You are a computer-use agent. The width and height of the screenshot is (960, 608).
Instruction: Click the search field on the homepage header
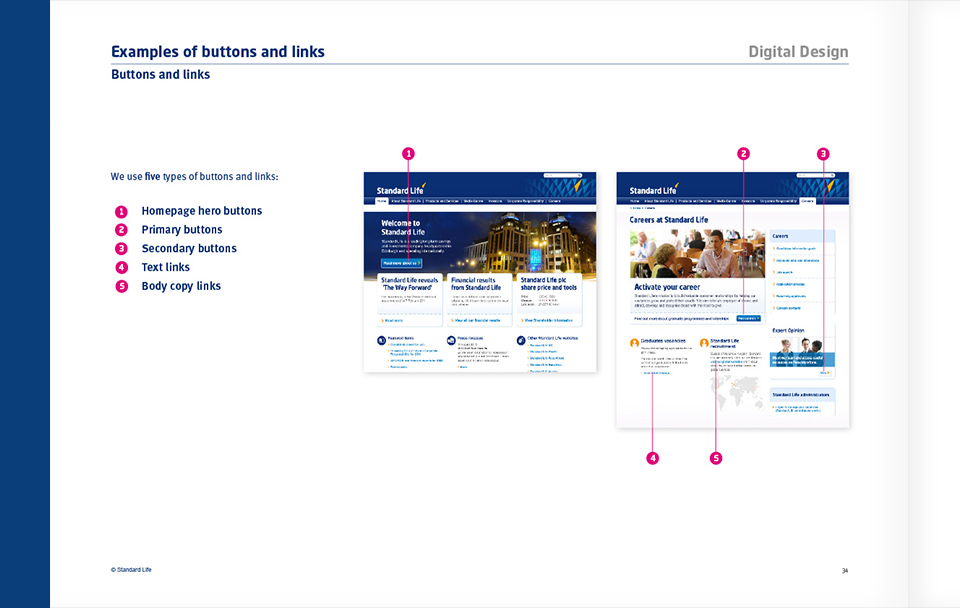pyautogui.click(x=564, y=176)
